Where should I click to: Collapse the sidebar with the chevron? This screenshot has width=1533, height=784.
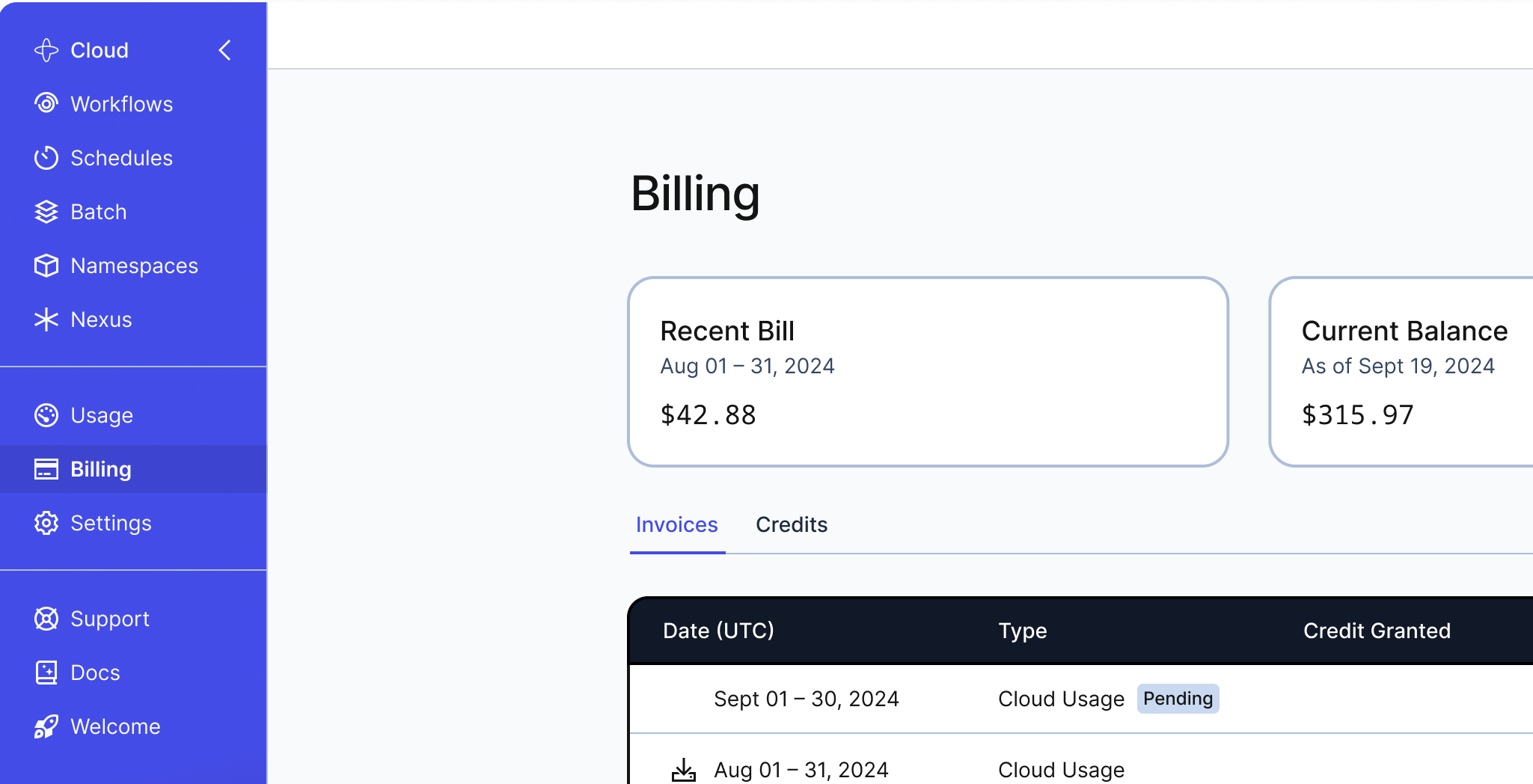point(225,50)
